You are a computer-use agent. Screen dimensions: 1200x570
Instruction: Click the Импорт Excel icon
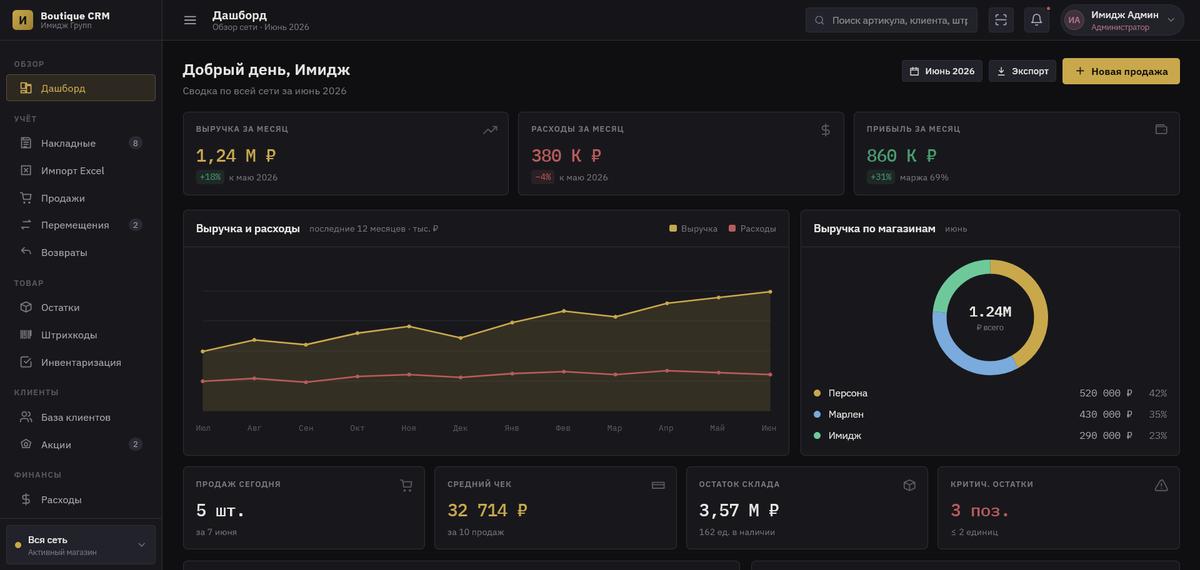pos(26,170)
